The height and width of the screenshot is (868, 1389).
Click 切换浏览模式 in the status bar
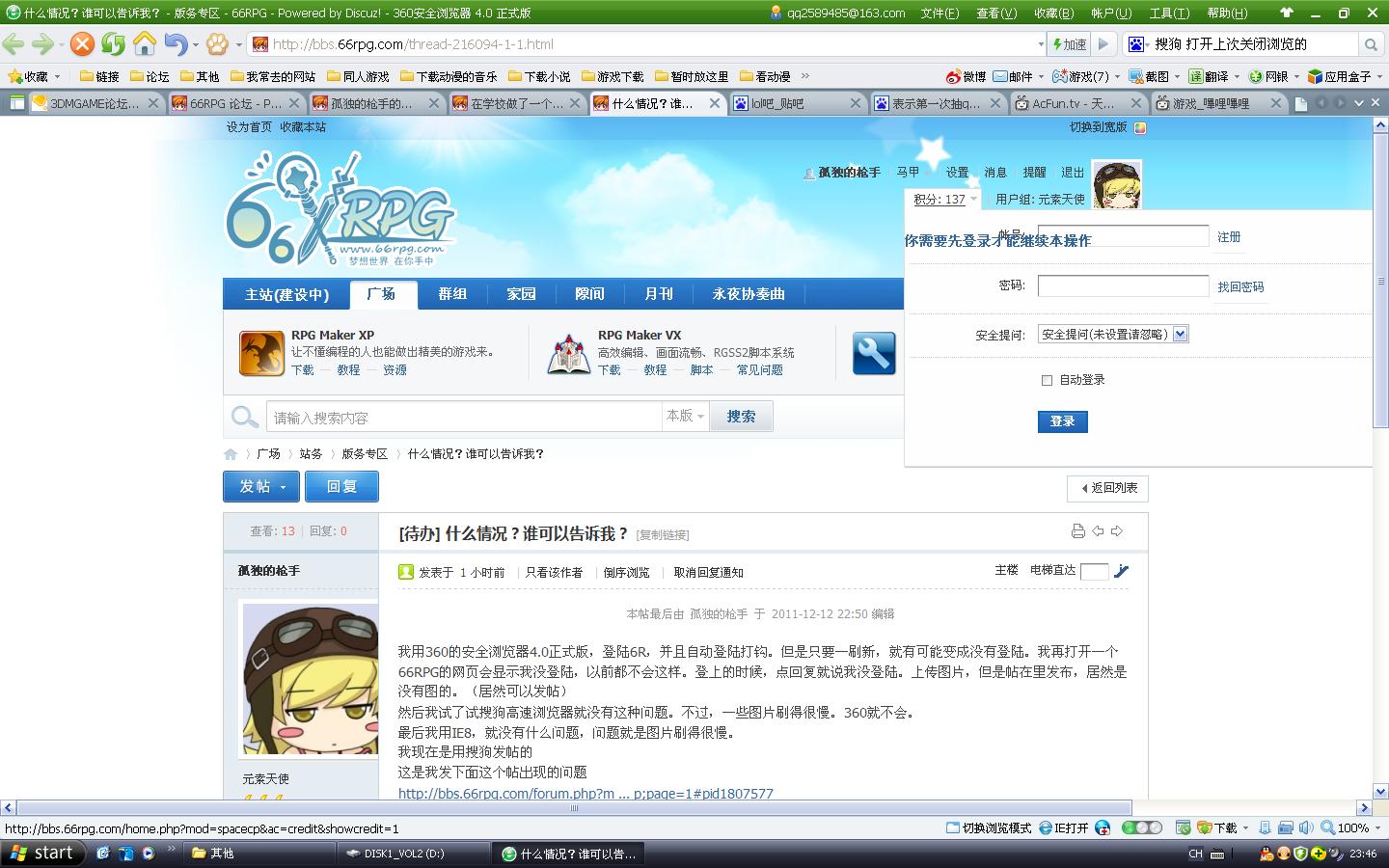point(989,827)
